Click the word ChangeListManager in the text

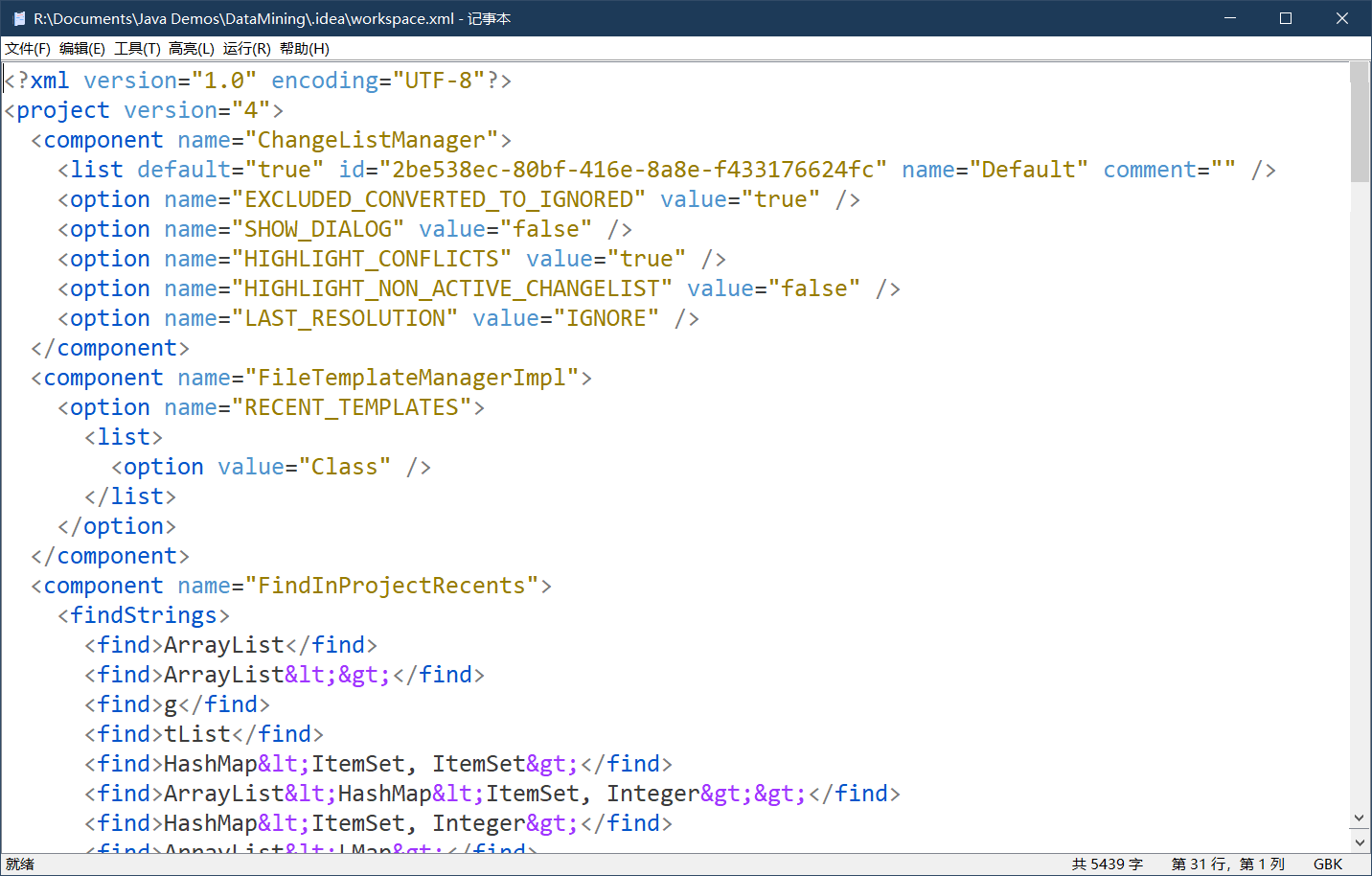coord(374,139)
